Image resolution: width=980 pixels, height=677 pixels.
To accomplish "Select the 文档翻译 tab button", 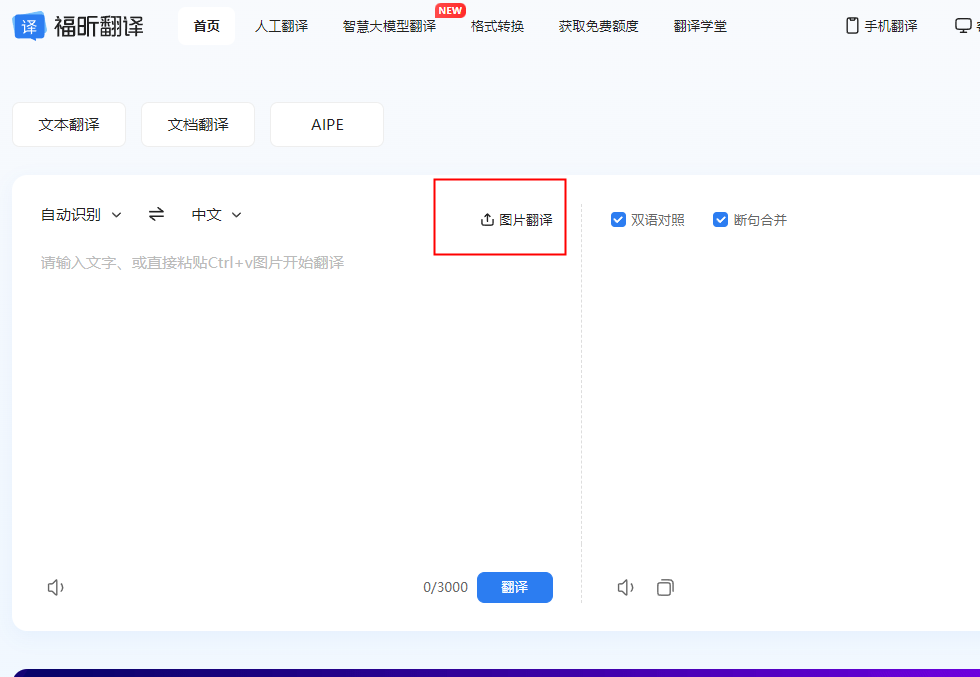I will pos(198,124).
